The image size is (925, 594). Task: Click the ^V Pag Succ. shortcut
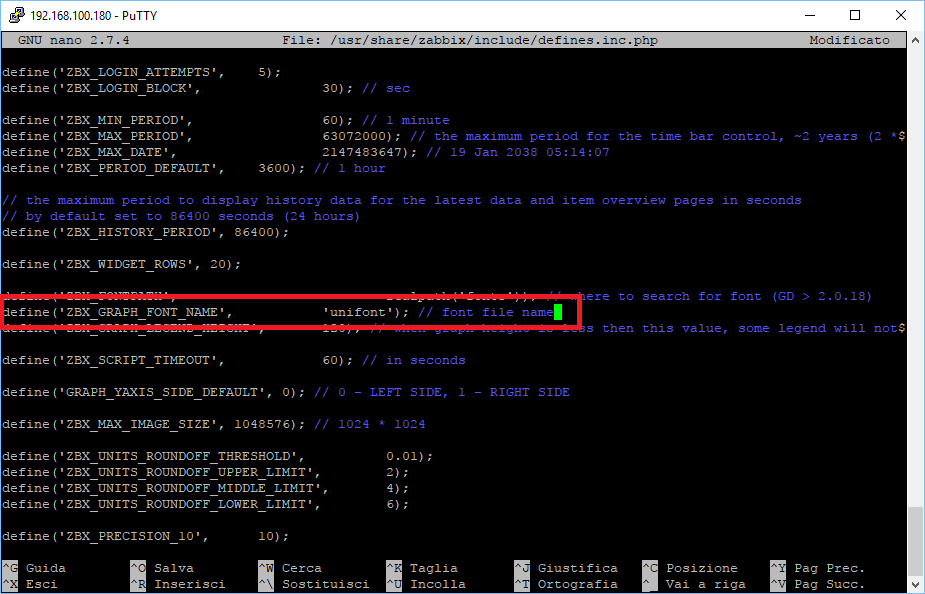coord(818,584)
